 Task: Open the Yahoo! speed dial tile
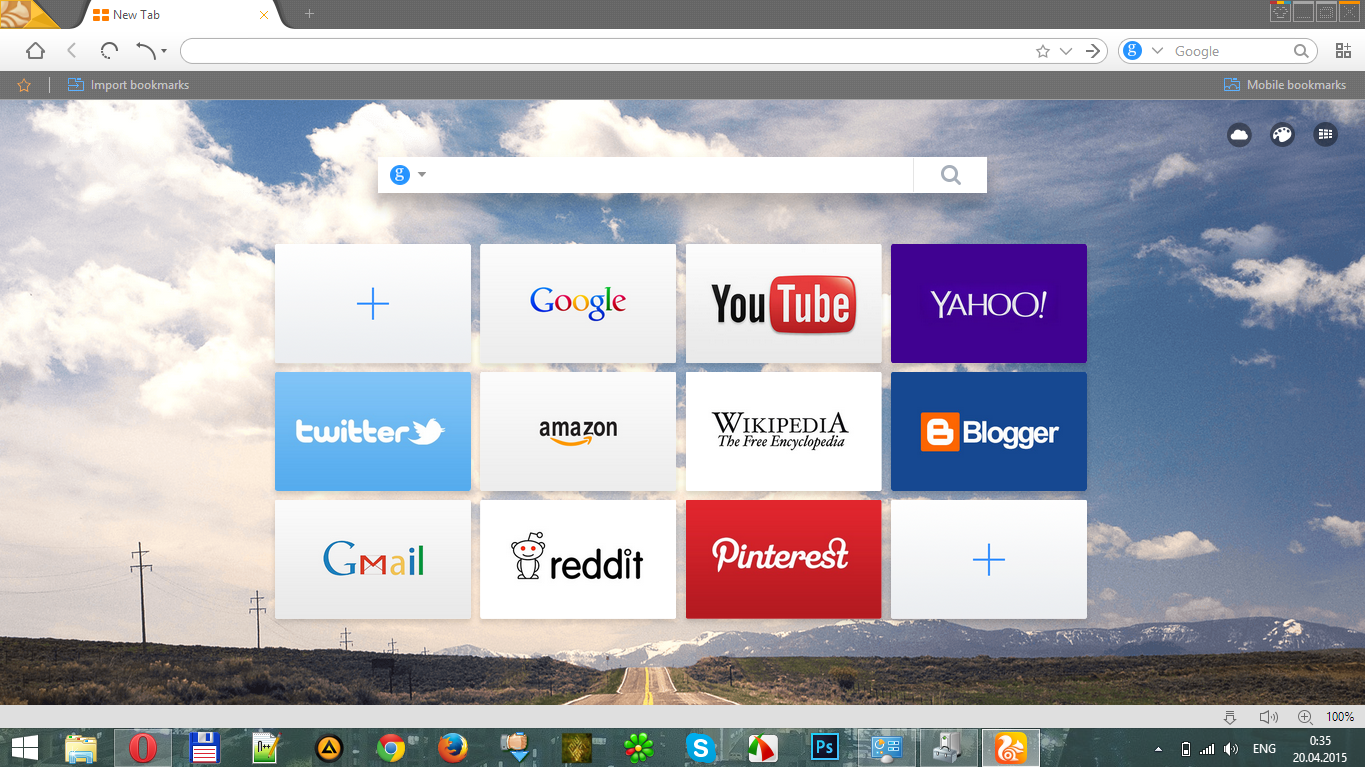tap(988, 303)
